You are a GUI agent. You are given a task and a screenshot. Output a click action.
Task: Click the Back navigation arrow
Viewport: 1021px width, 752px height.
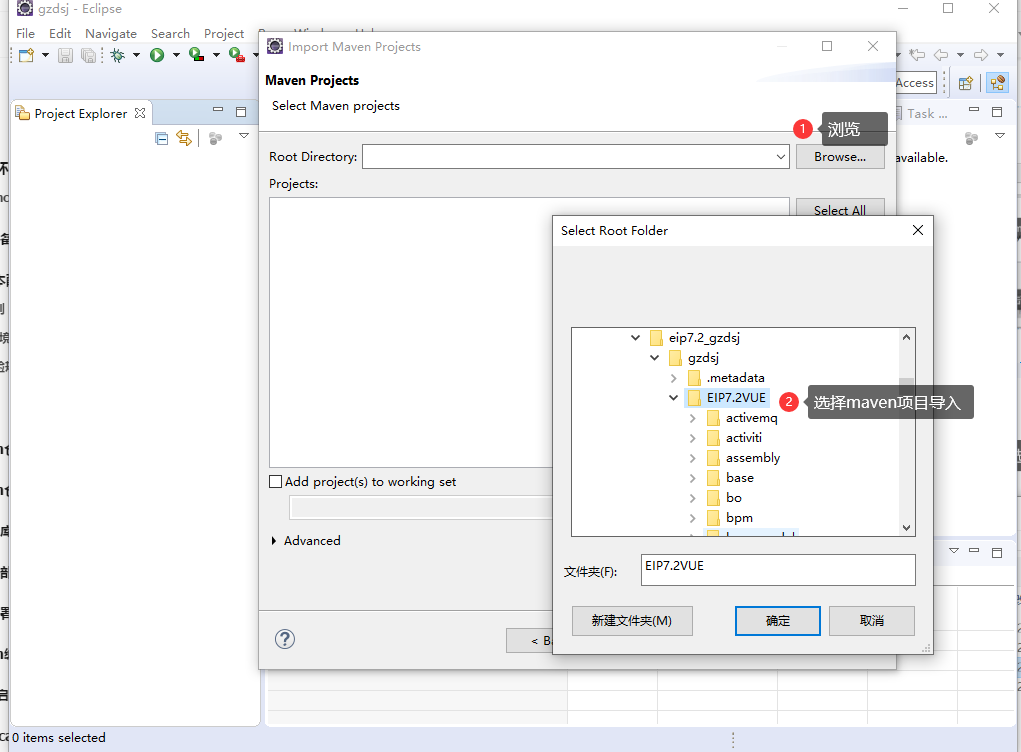tap(941, 55)
